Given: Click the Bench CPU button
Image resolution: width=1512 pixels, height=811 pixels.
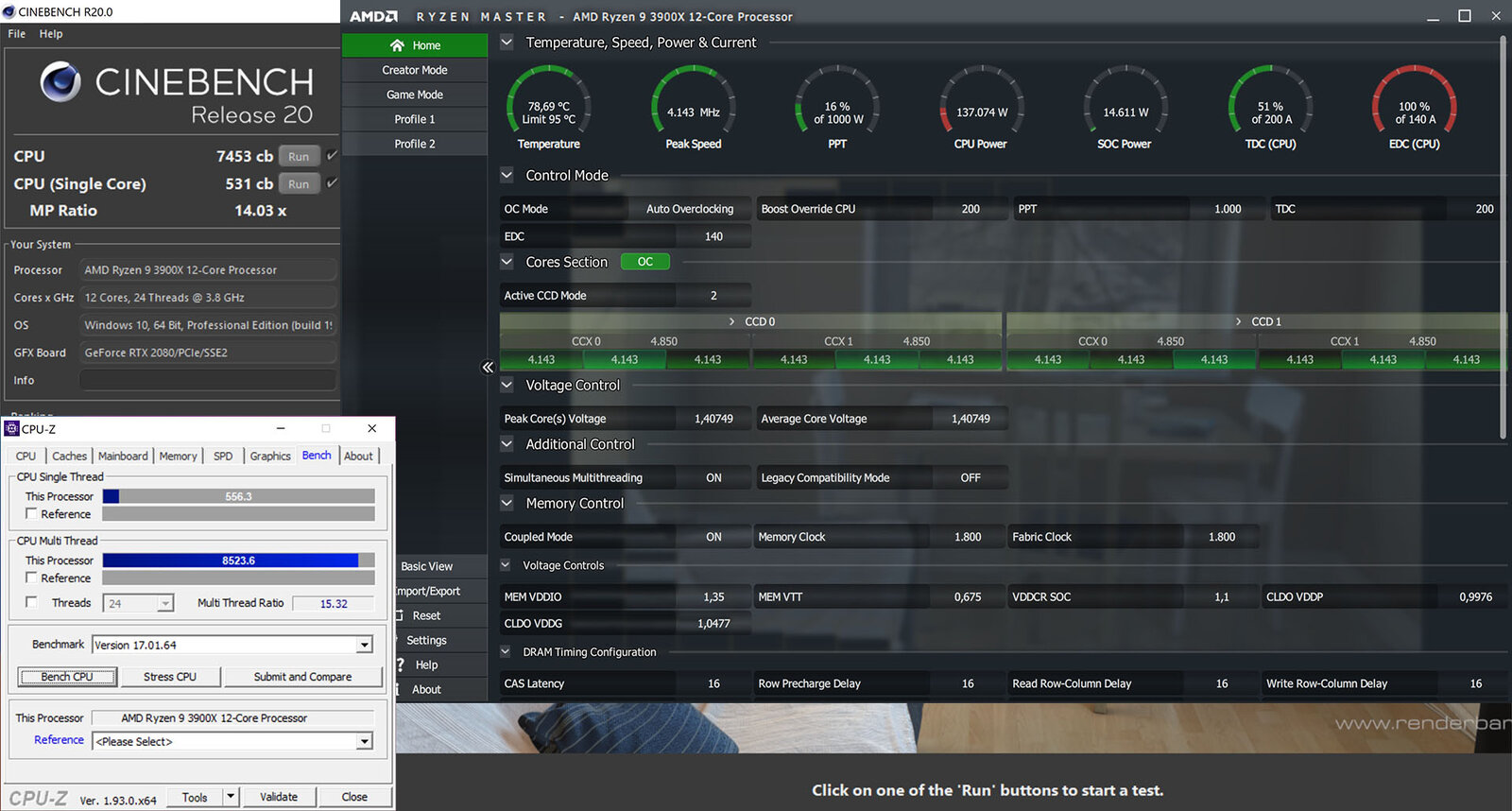Looking at the screenshot, I should pos(67,677).
